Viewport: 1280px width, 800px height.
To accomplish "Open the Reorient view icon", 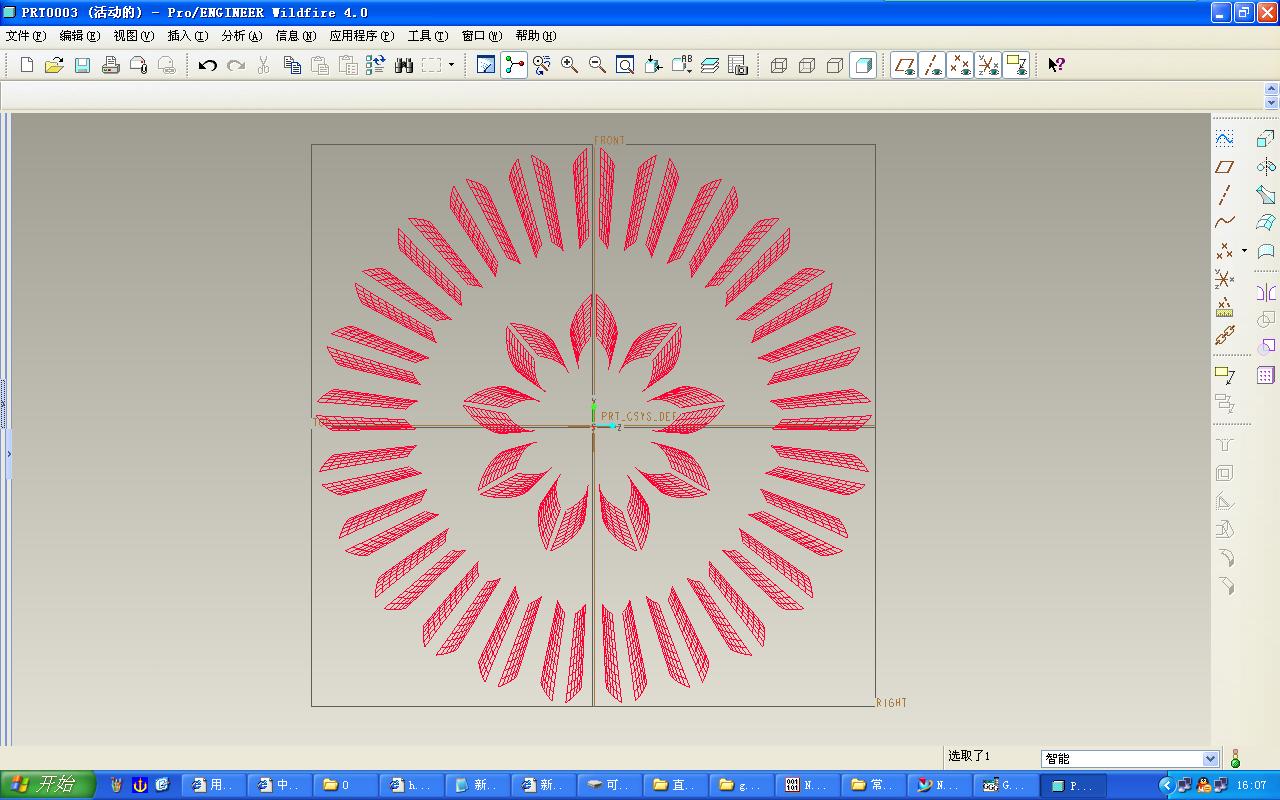I will pyautogui.click(x=653, y=65).
